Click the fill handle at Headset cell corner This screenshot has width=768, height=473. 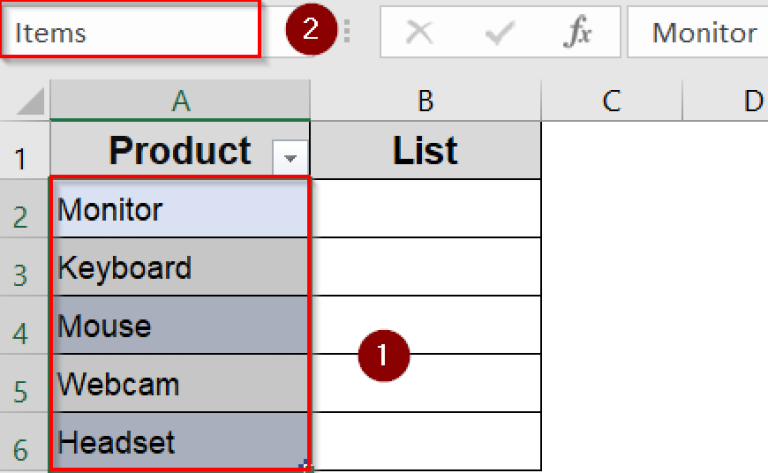[x=308, y=467]
